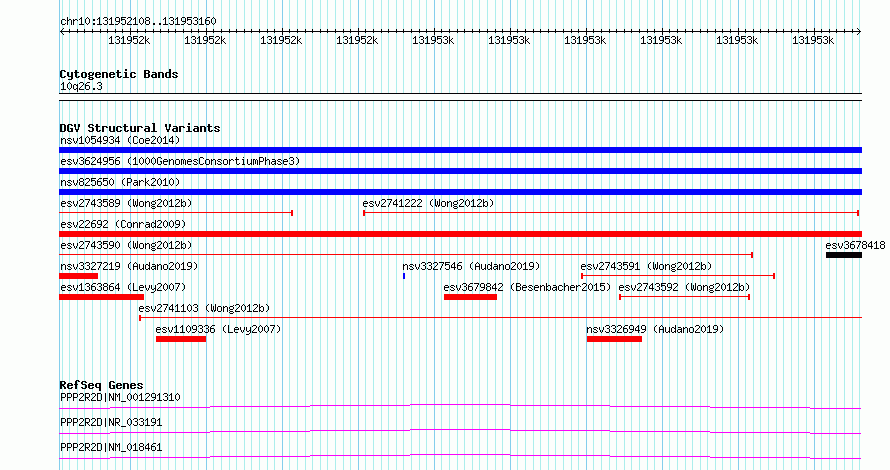890x470 pixels.
Task: Select the blue bar under nsv825650
Action: (460, 192)
